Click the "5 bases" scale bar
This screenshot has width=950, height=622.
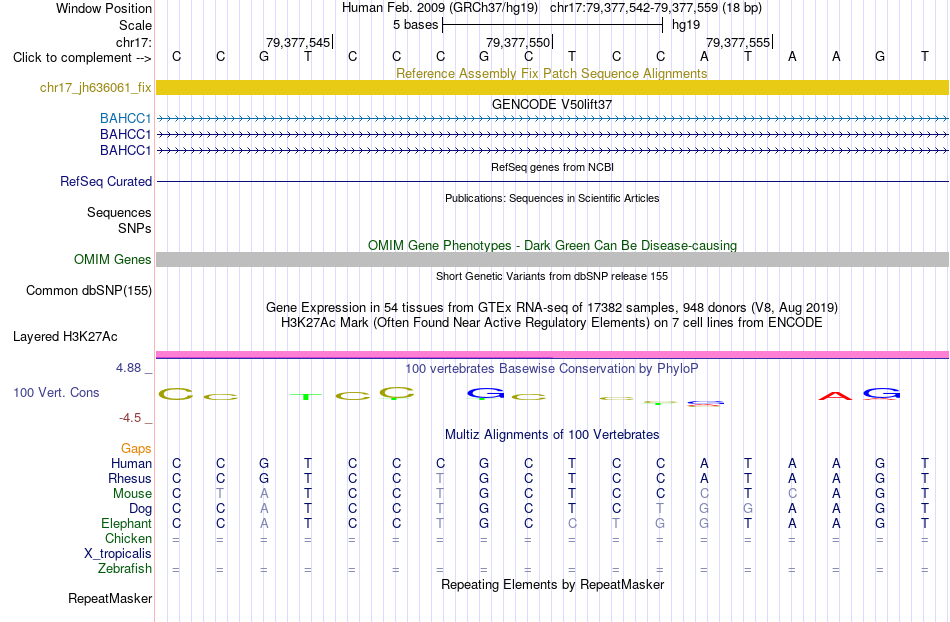[x=553, y=25]
